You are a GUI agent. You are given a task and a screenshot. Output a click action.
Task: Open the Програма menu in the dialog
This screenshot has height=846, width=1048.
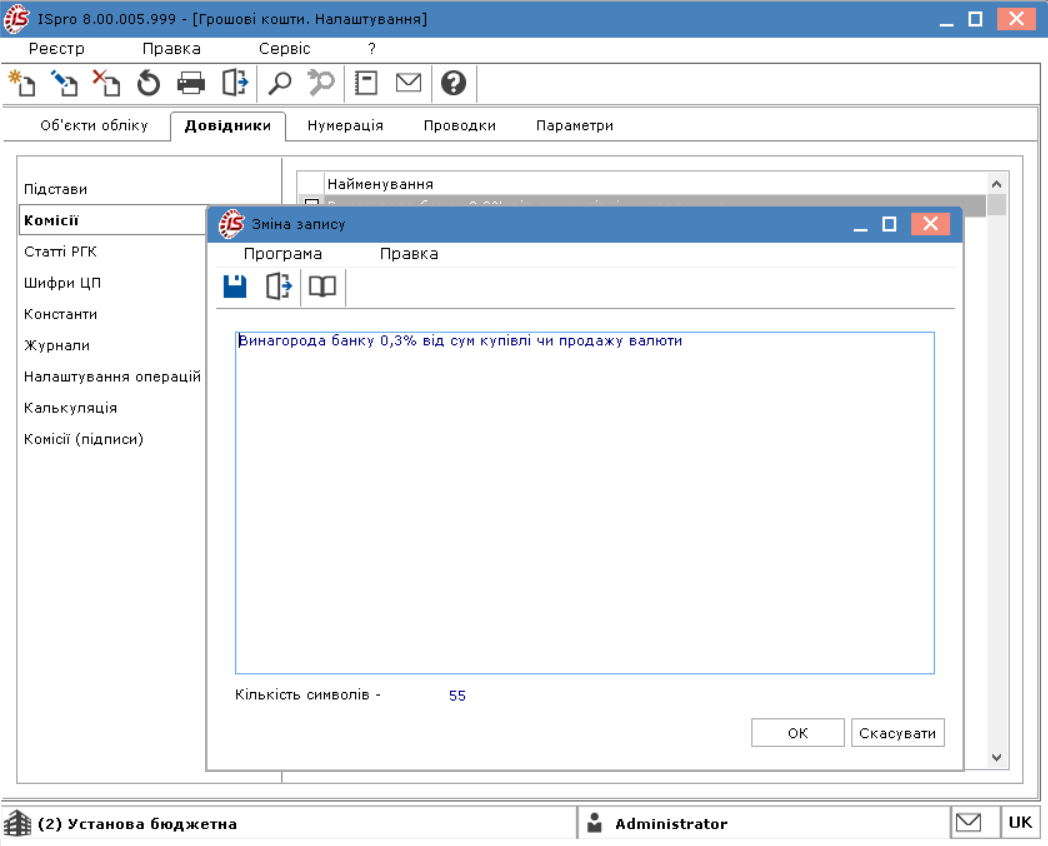(x=283, y=254)
